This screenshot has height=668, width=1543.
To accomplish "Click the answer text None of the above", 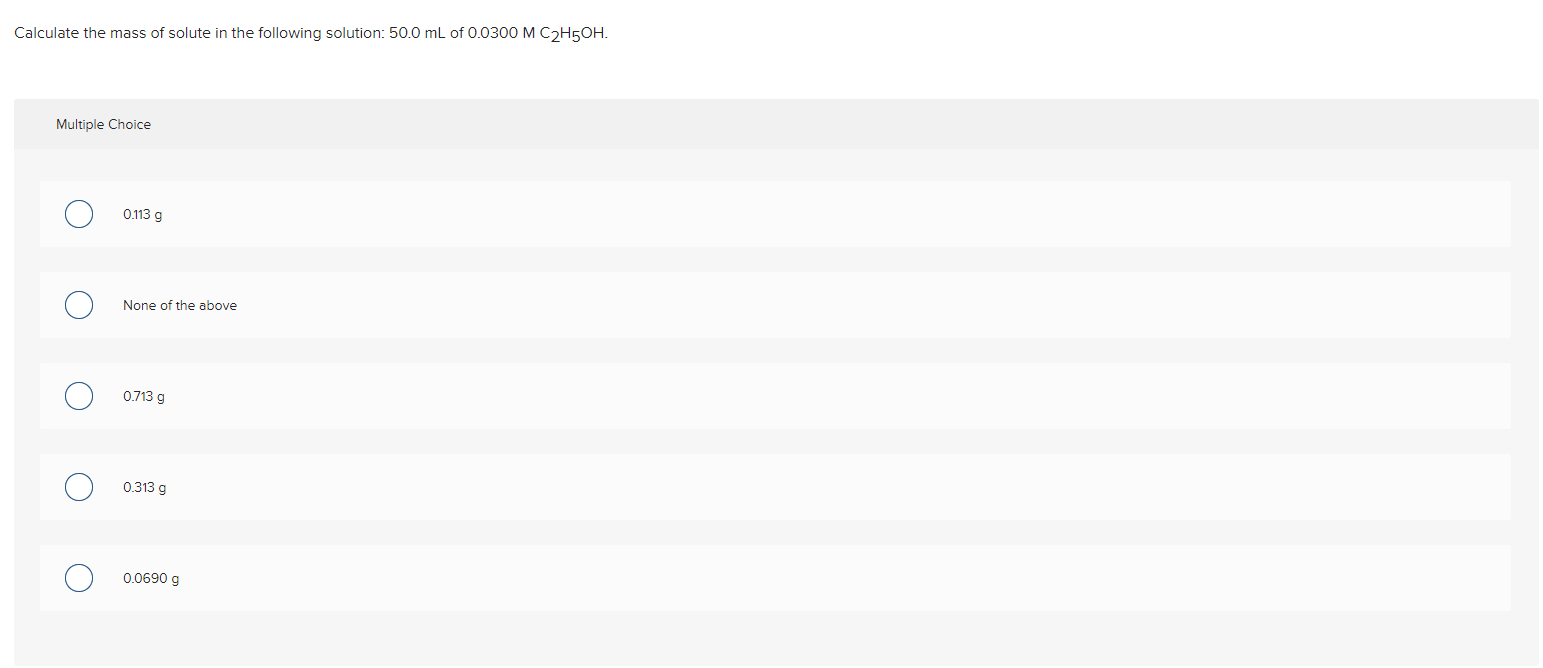I will [179, 305].
